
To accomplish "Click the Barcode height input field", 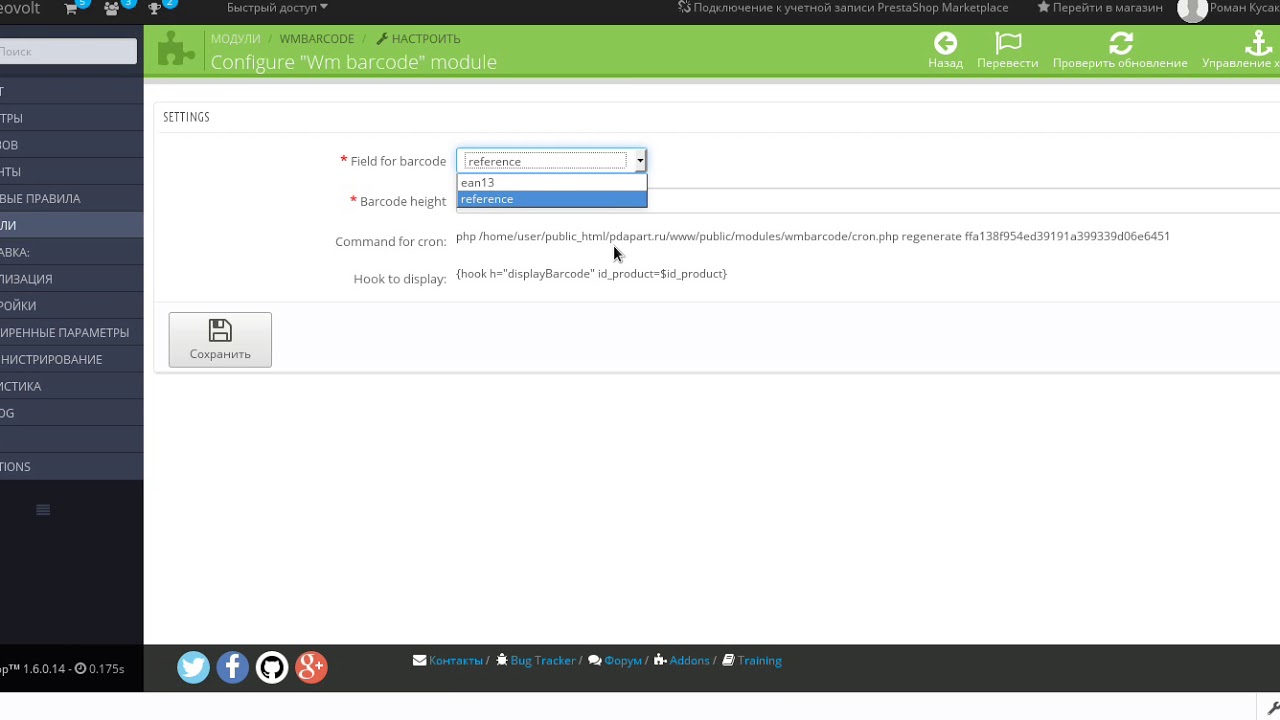I will [868, 201].
